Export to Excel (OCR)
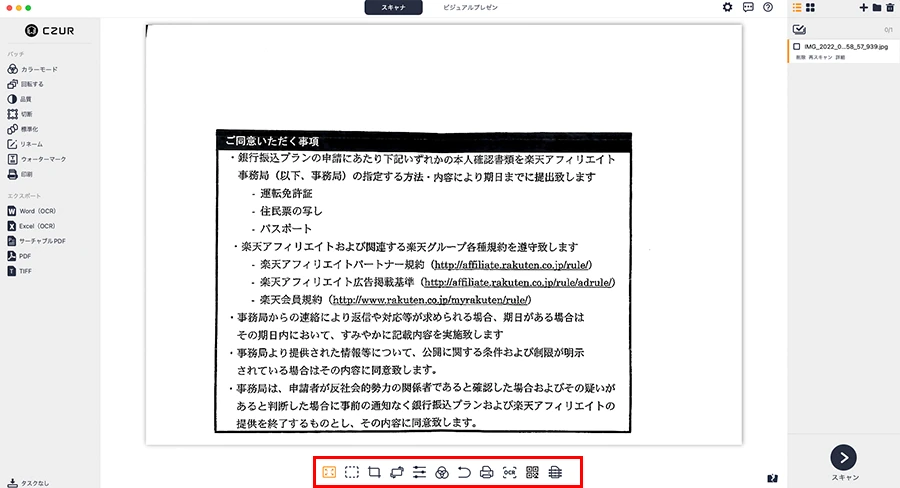 (32, 226)
